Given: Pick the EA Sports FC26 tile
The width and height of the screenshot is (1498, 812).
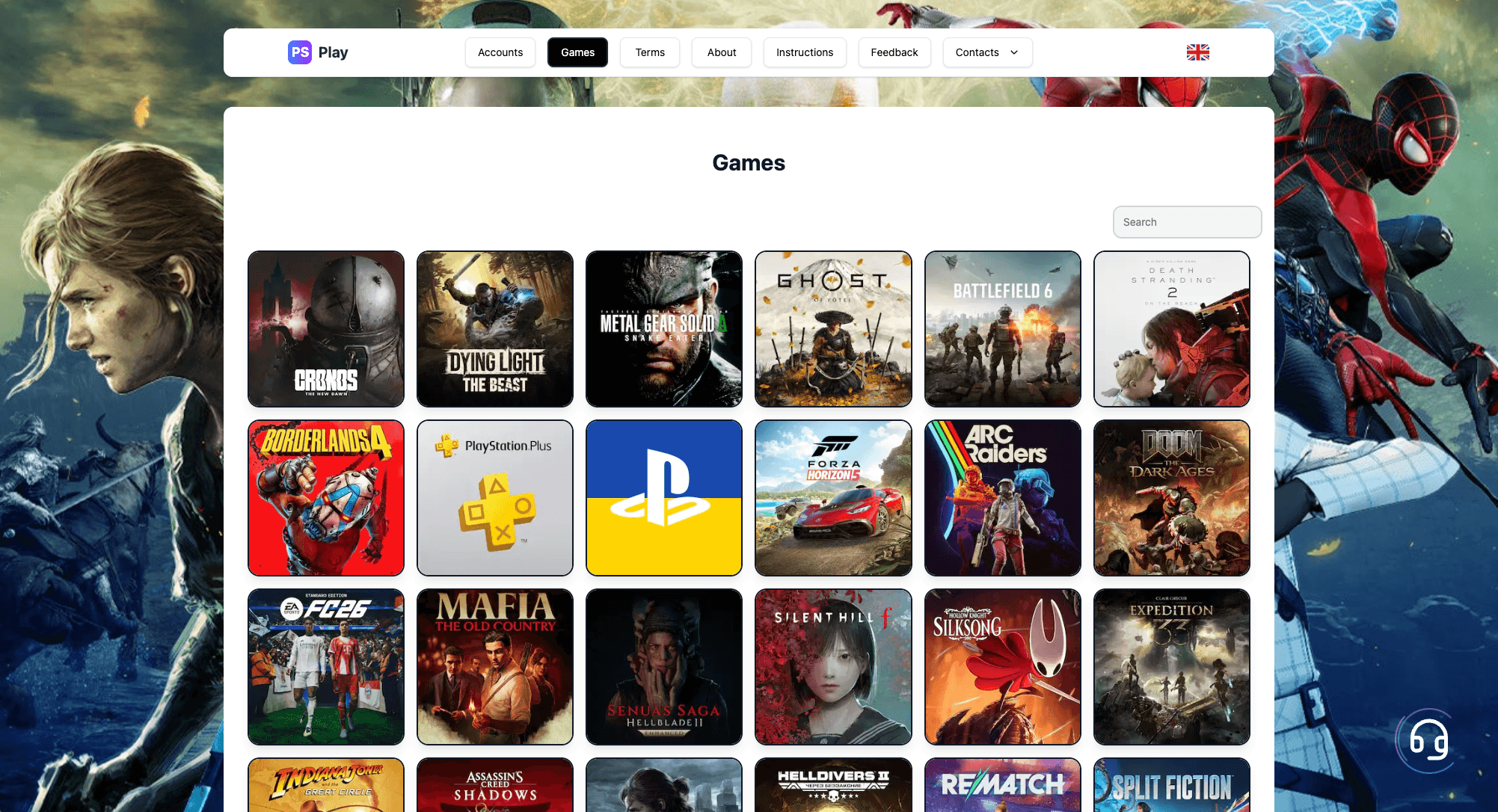Looking at the screenshot, I should pos(326,667).
